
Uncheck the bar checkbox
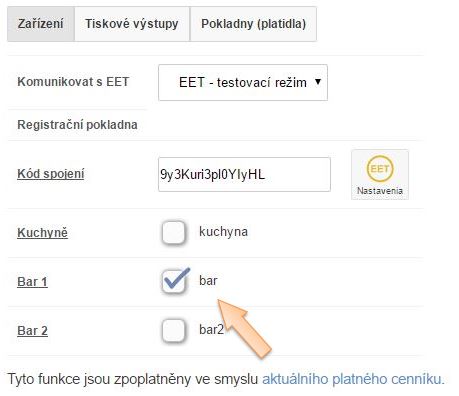pyautogui.click(x=174, y=281)
